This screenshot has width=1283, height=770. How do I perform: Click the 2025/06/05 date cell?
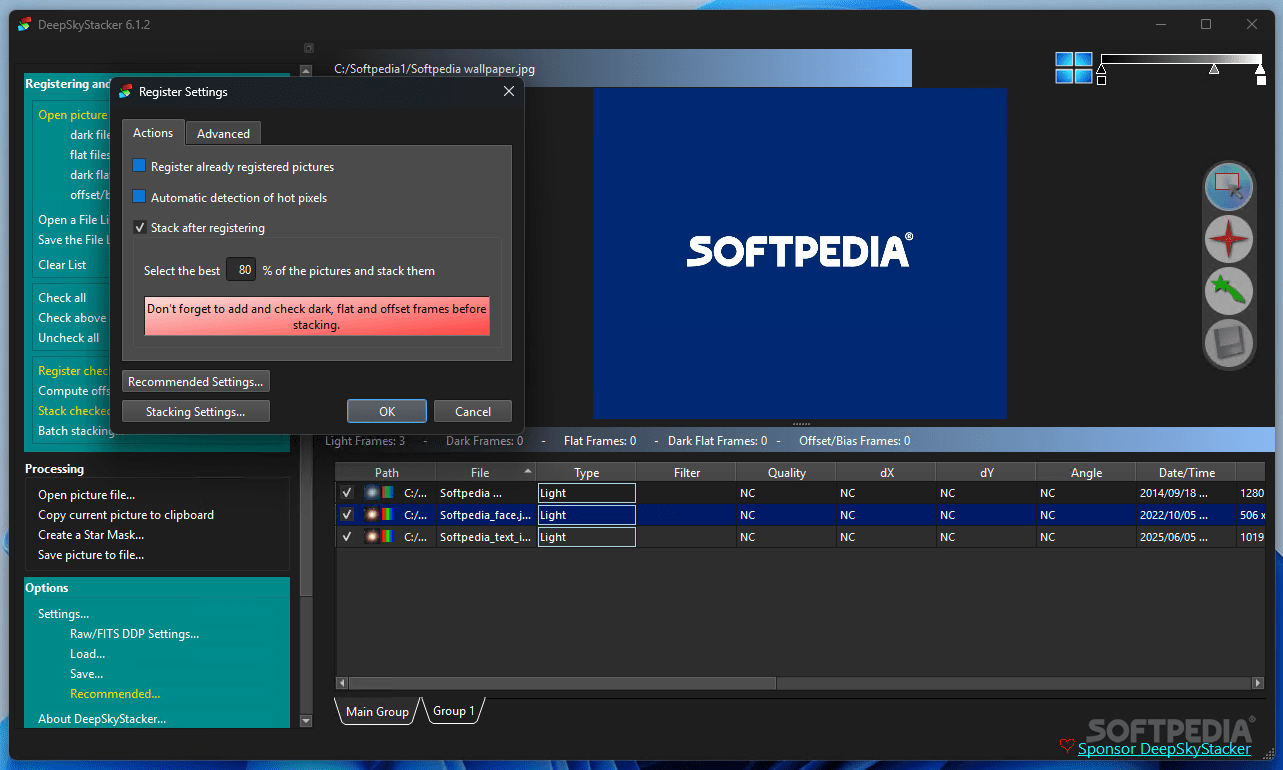click(x=1186, y=537)
